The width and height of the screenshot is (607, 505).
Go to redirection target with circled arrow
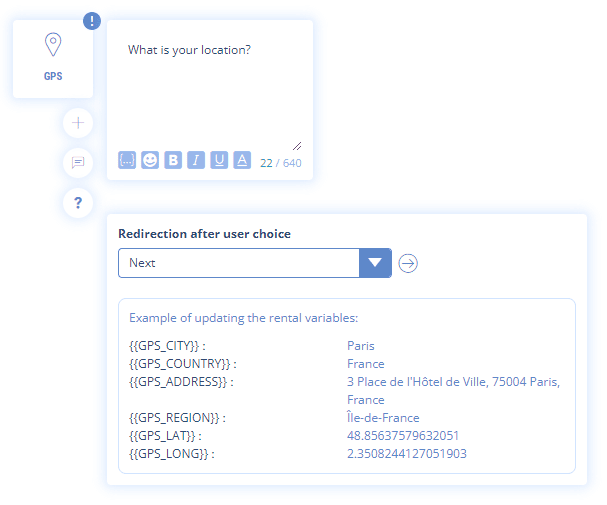point(408,263)
